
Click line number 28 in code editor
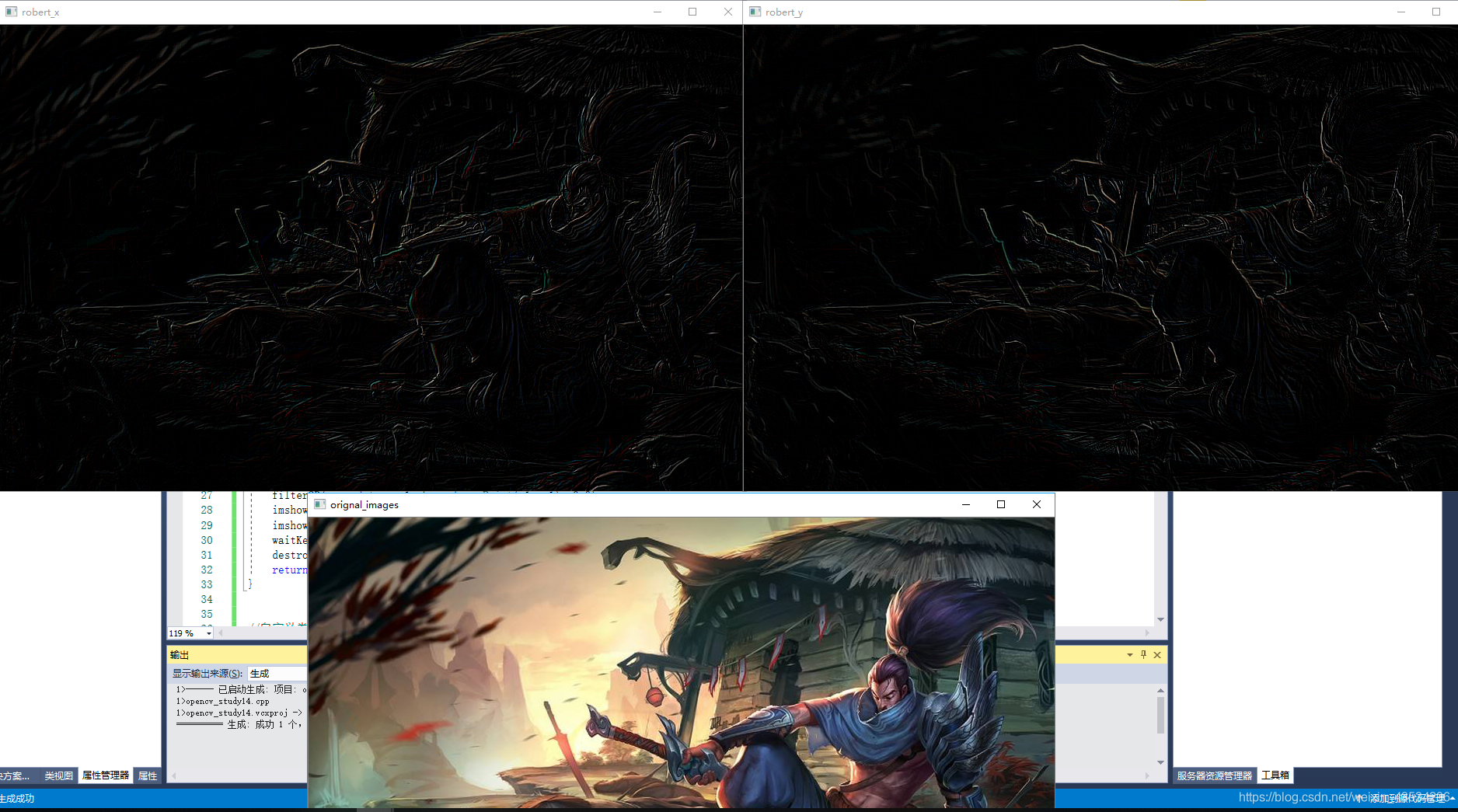(207, 511)
